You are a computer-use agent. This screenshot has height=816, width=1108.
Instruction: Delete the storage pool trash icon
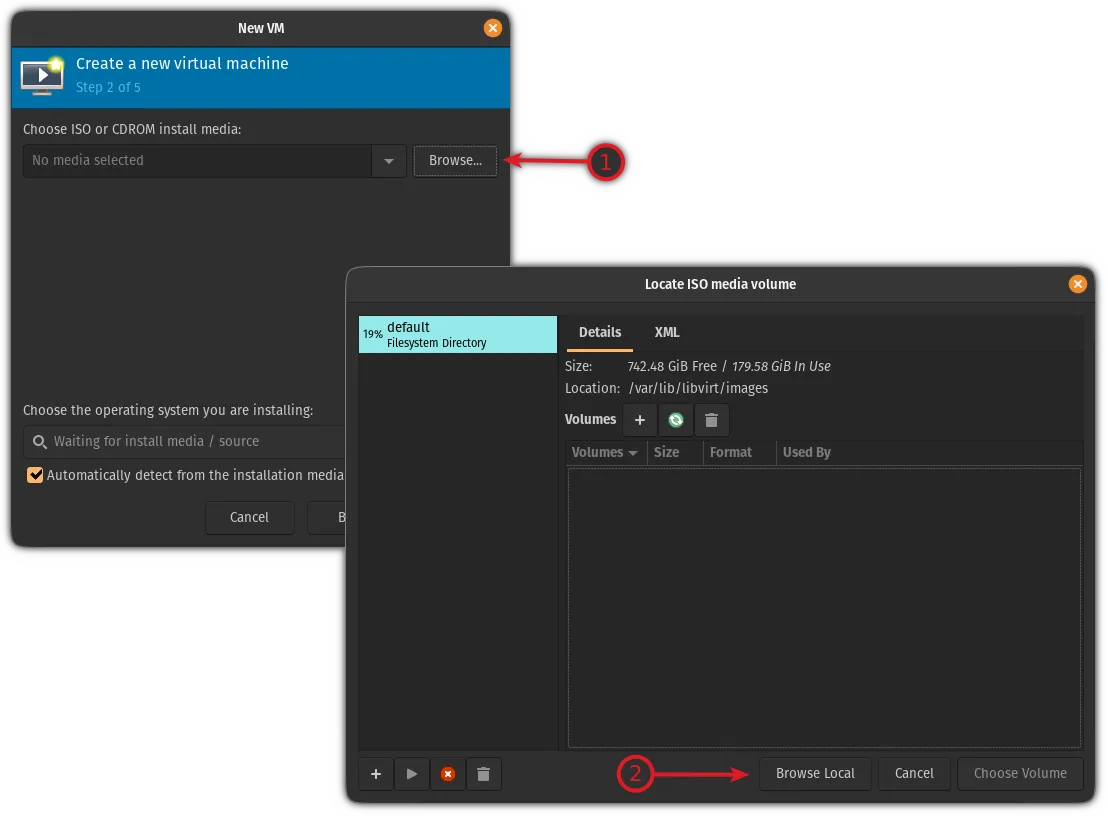tap(484, 774)
